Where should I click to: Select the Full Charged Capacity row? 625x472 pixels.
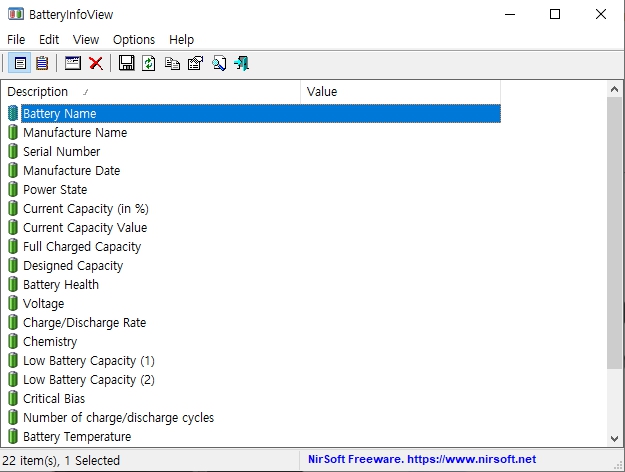[x=82, y=247]
